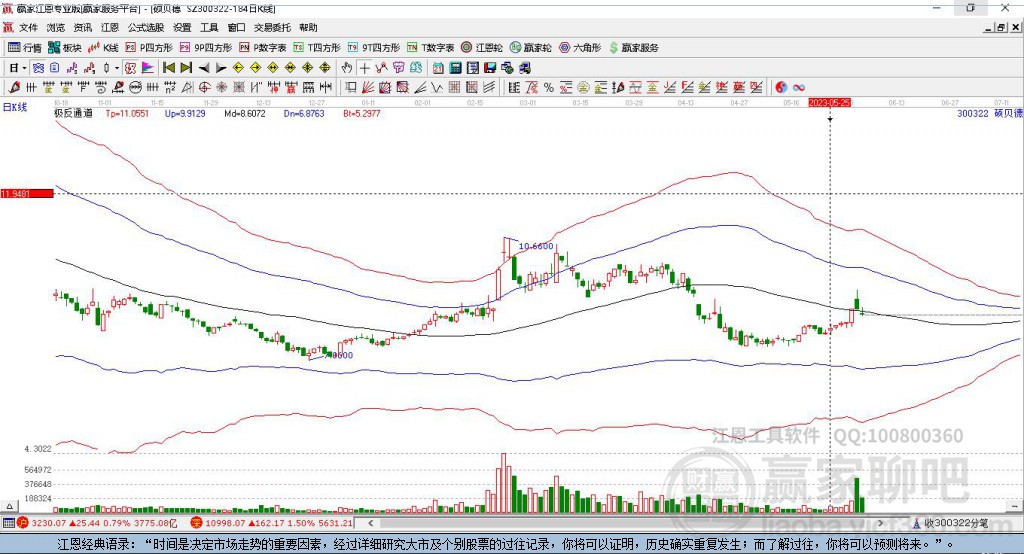Click the 赢家服务 button
This screenshot has height=554, width=1024.
pos(633,48)
